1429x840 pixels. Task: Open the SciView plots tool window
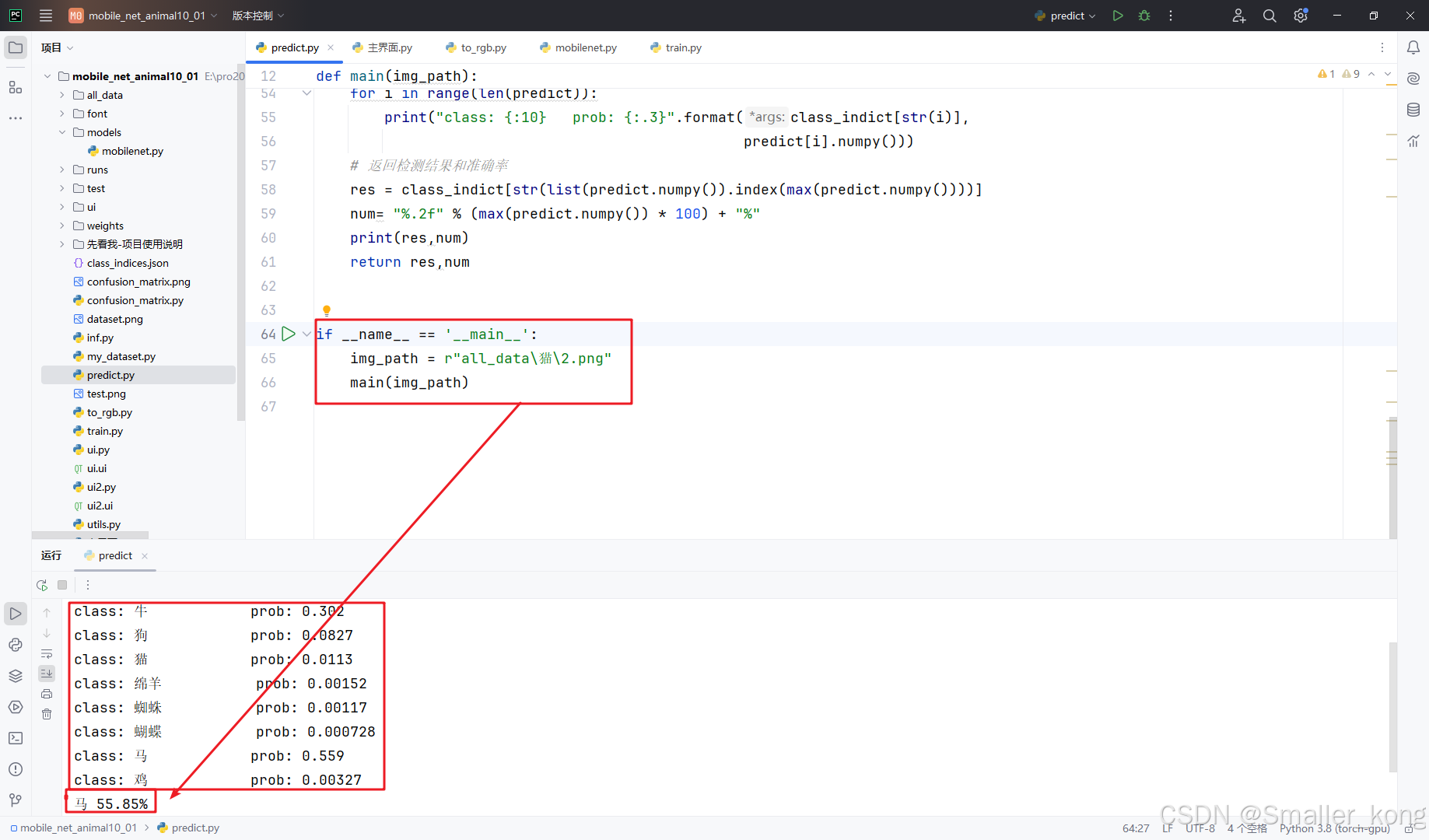[x=1413, y=141]
